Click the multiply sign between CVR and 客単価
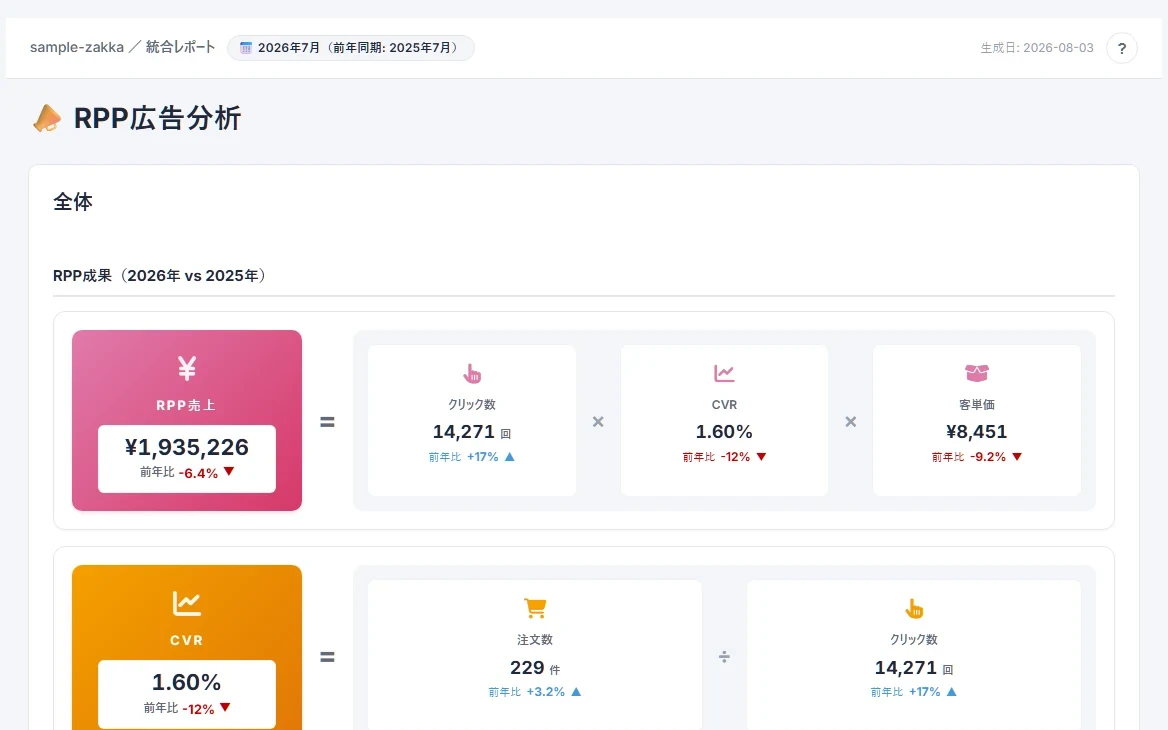 point(851,422)
